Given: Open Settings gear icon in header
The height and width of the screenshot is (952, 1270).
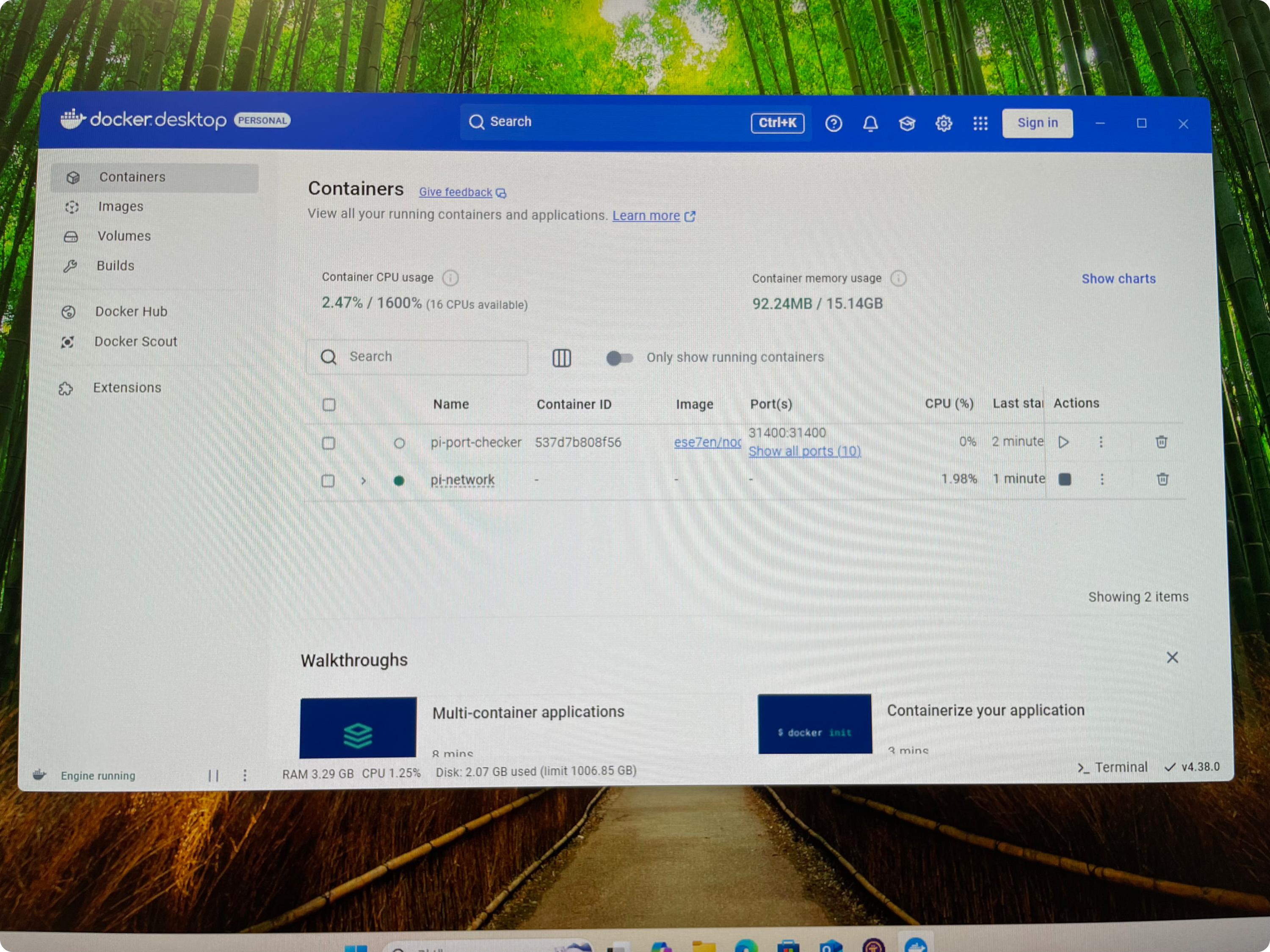Looking at the screenshot, I should 944,124.
